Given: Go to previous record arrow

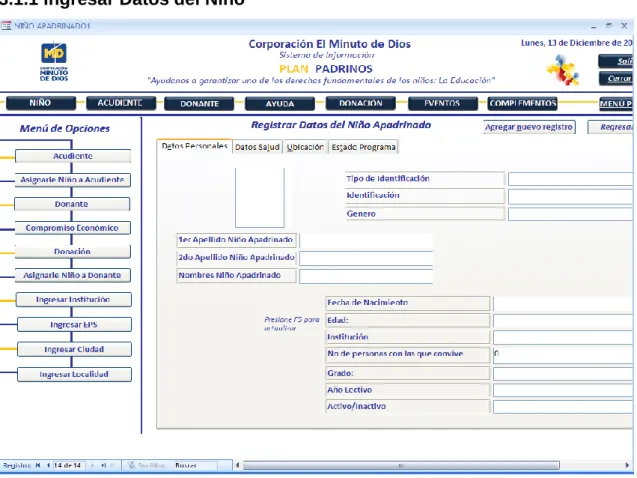Looking at the screenshot, I should [48, 465].
